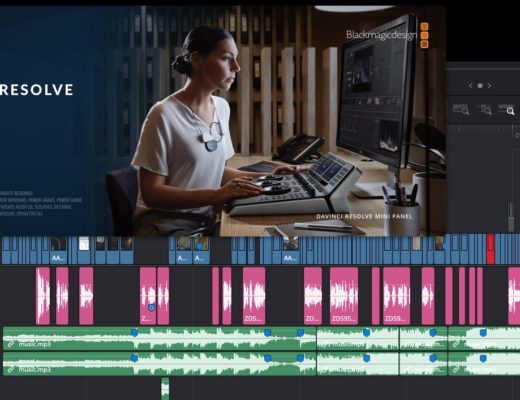Select the leftmost AA... video clip
Viewport: 520px width, 400px height.
tap(58, 250)
